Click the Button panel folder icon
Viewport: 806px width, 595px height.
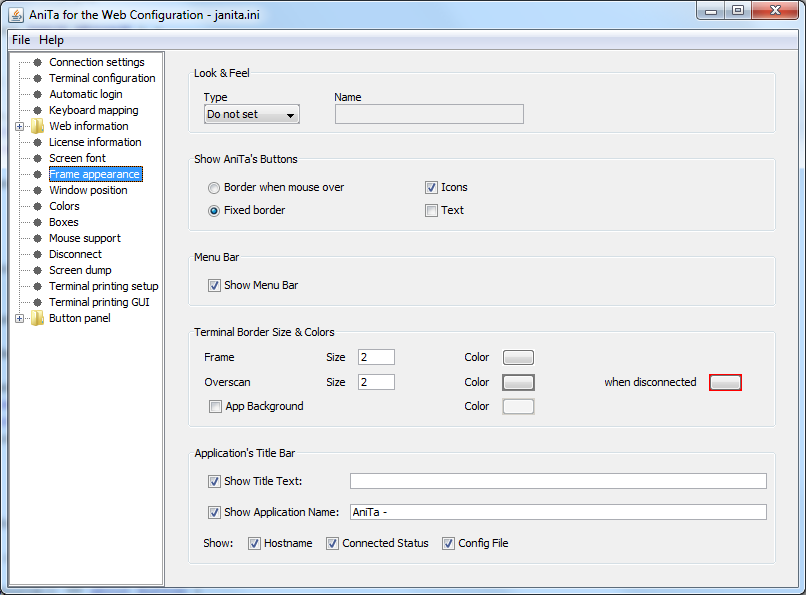pyautogui.click(x=37, y=318)
